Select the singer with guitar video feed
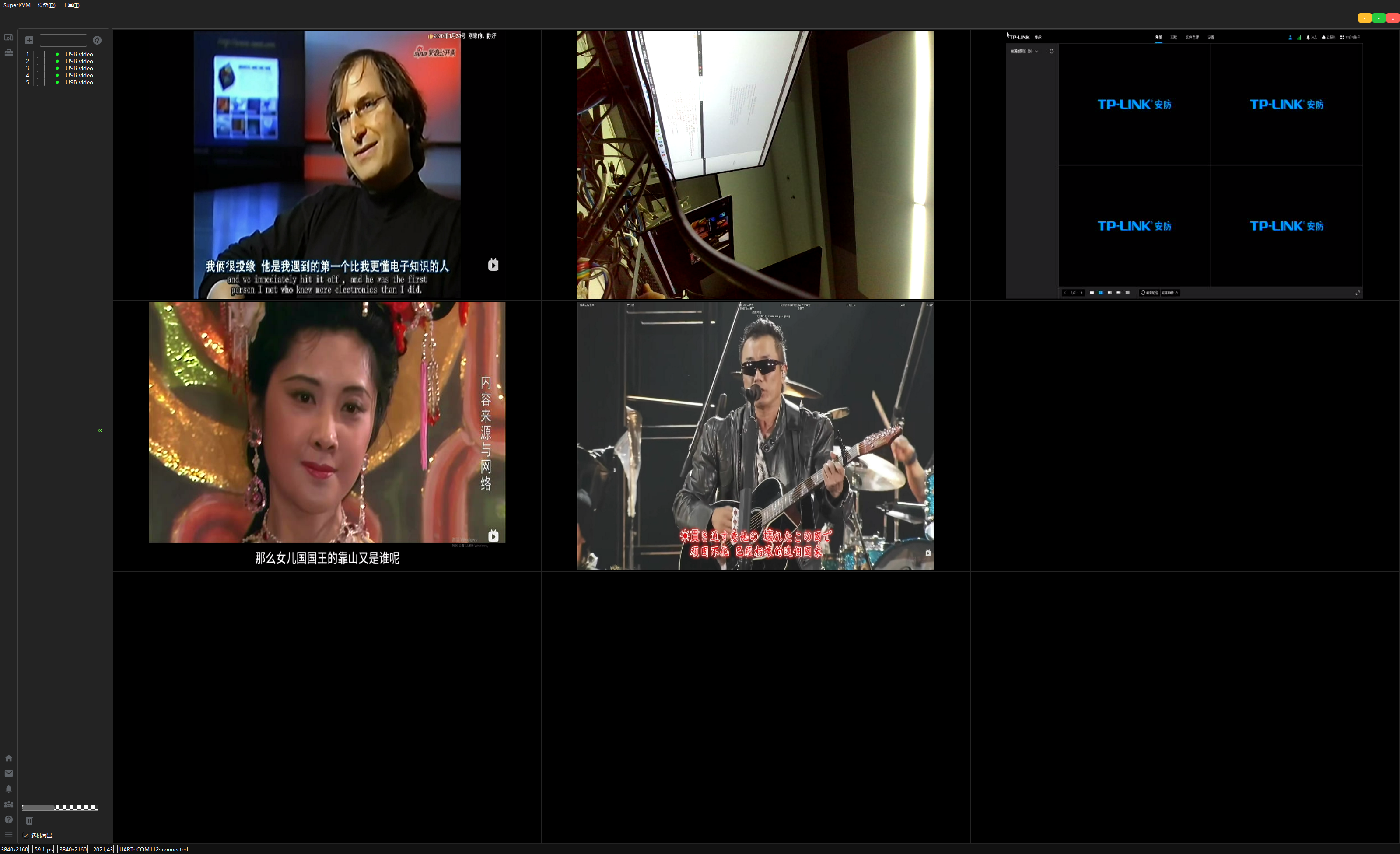 (756, 436)
